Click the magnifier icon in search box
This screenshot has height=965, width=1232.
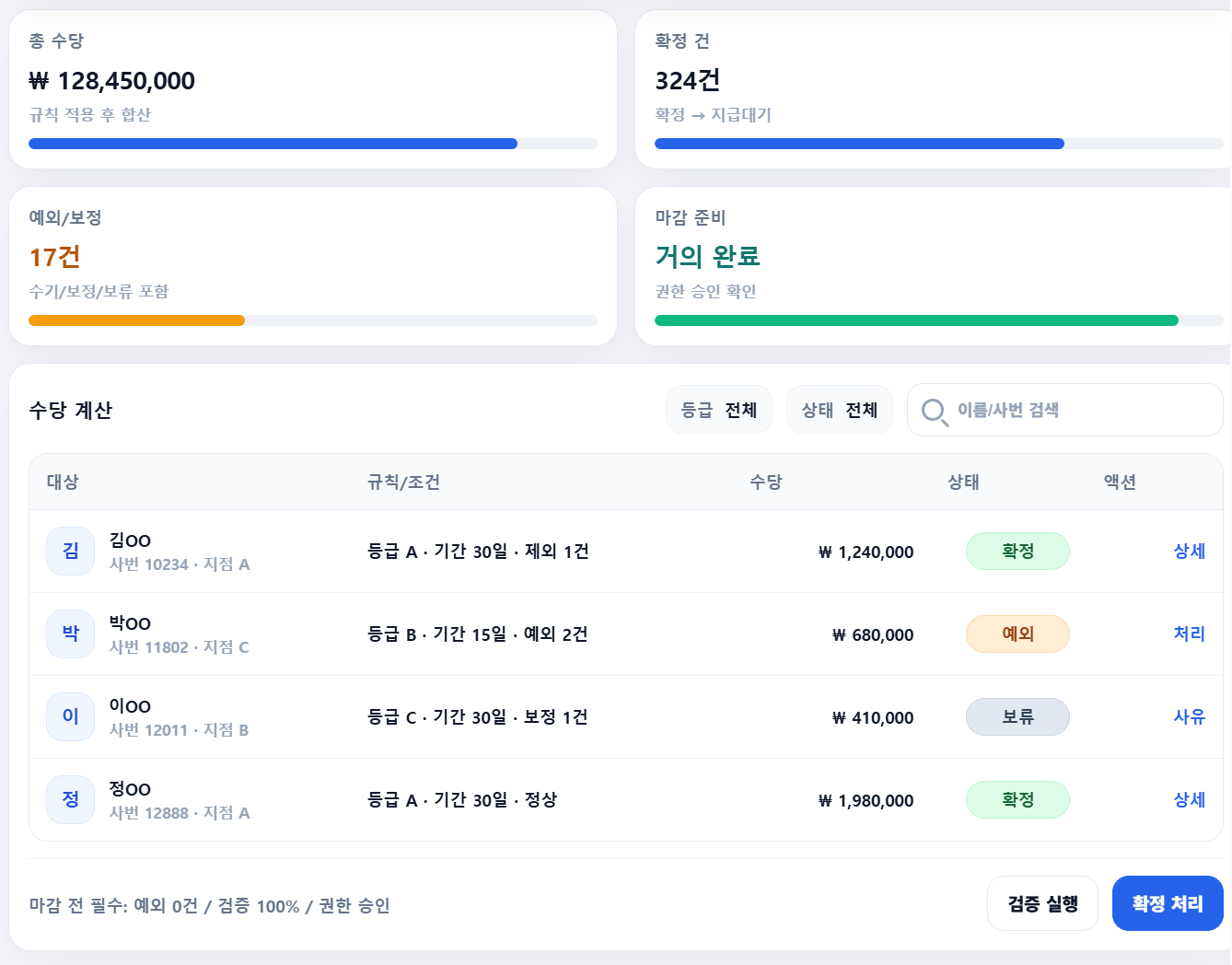click(x=935, y=412)
